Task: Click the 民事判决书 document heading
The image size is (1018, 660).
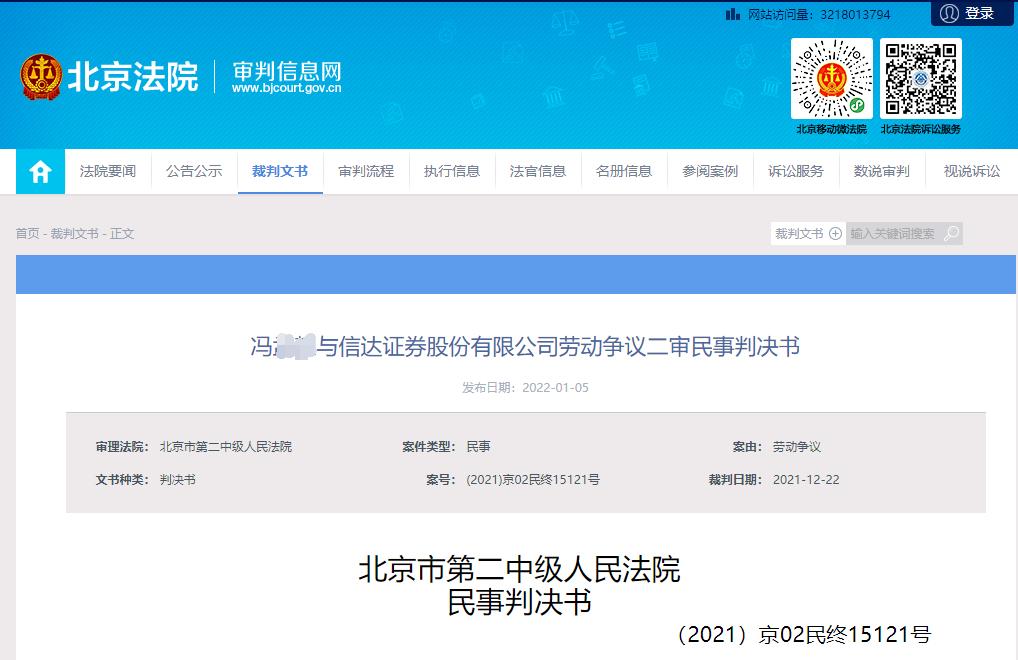Action: 519,602
